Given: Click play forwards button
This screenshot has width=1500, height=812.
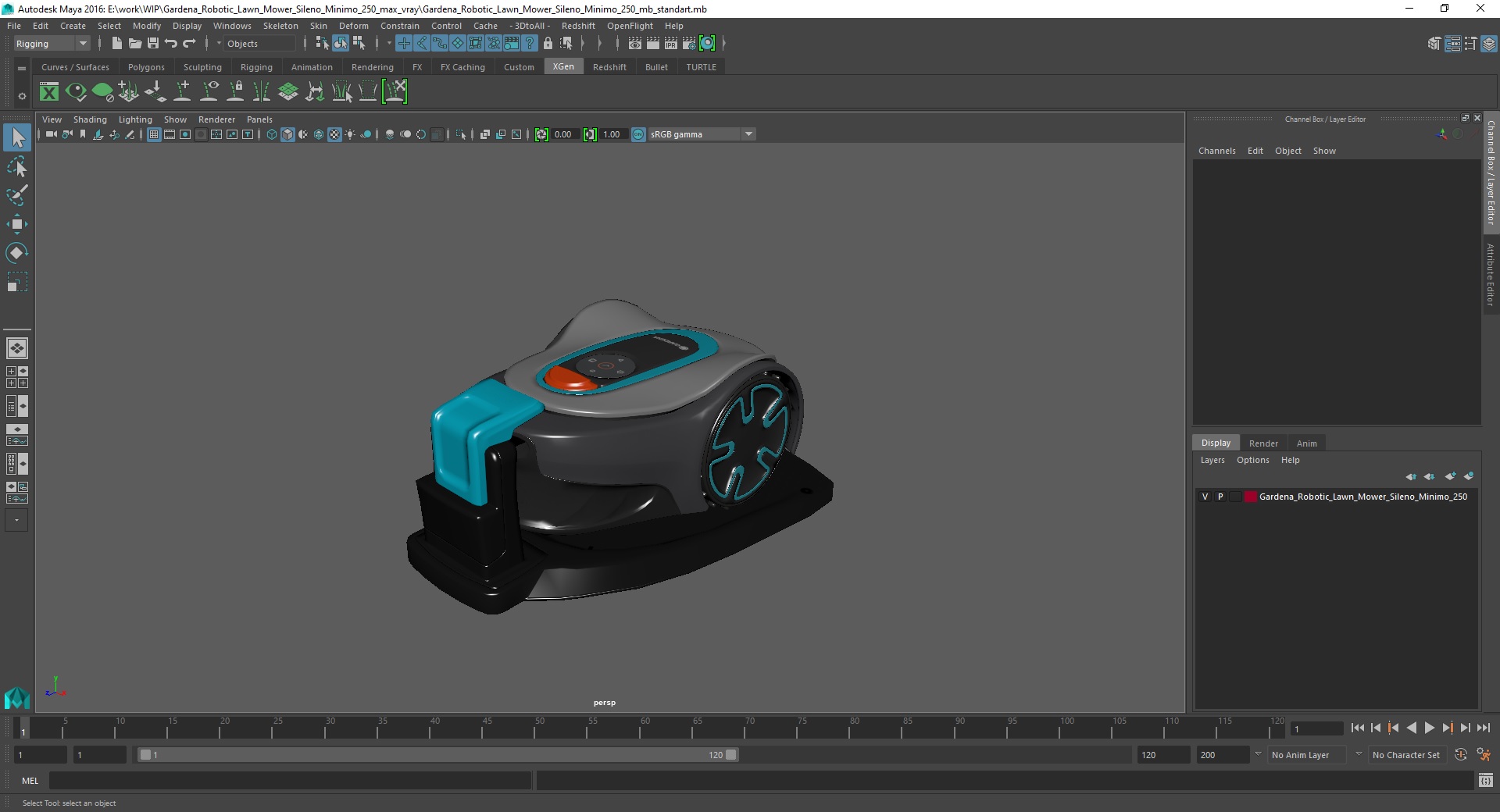Looking at the screenshot, I should 1429,728.
